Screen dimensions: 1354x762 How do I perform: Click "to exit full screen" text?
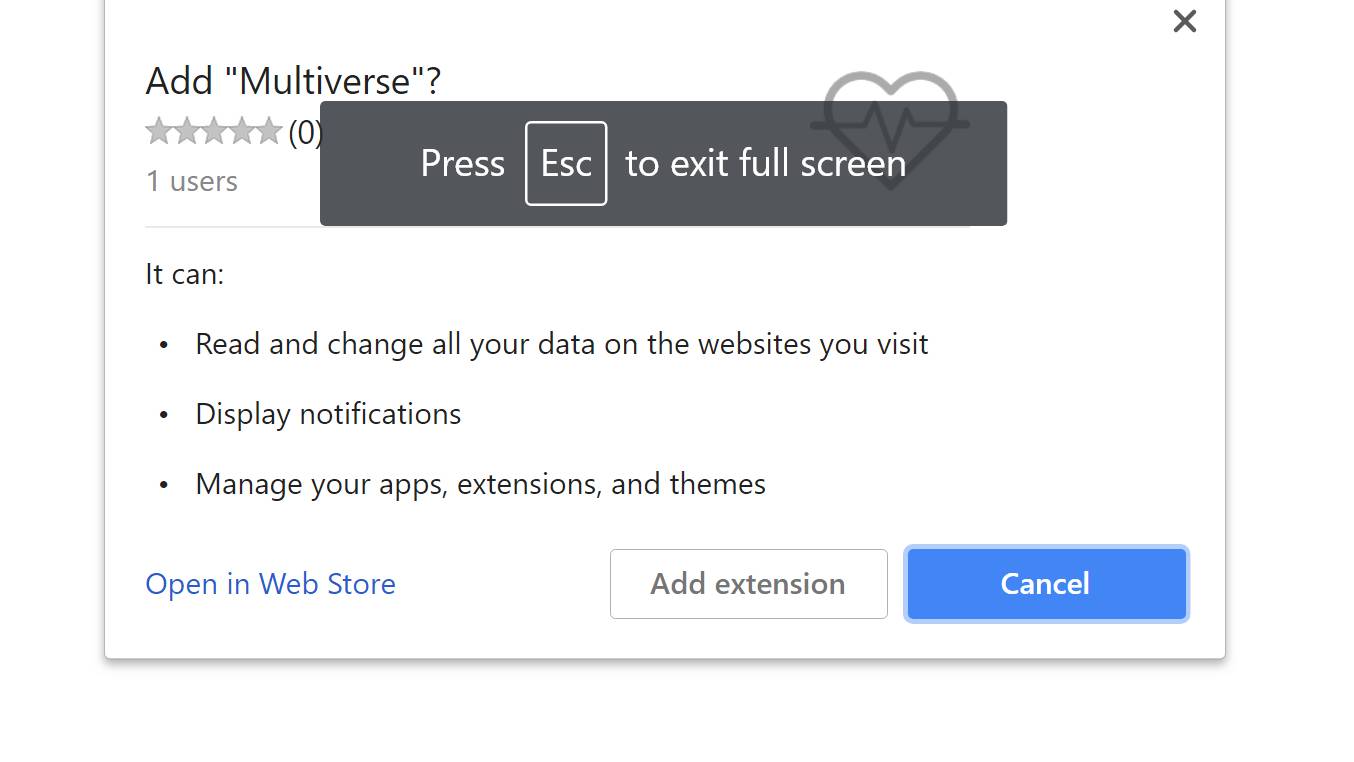765,163
